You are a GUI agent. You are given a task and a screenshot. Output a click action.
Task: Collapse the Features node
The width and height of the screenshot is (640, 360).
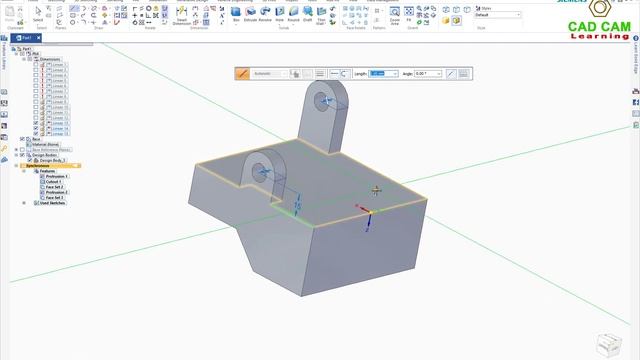(24, 171)
